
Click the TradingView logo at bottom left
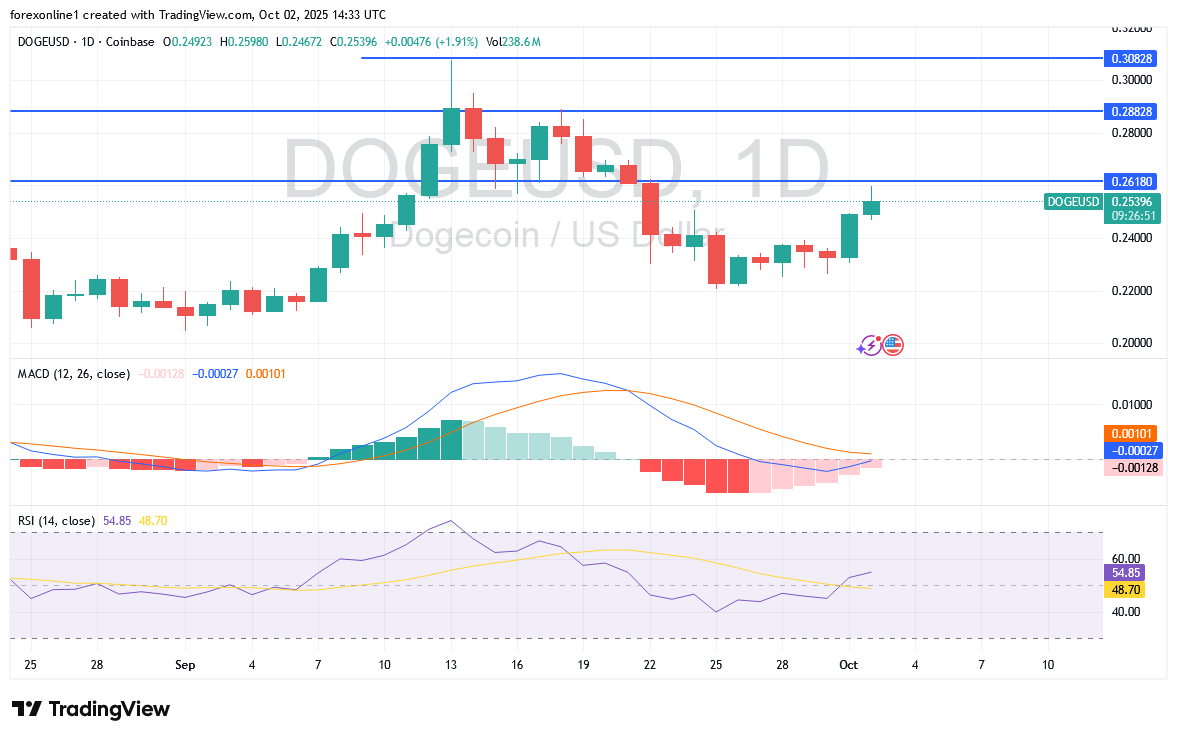91,709
